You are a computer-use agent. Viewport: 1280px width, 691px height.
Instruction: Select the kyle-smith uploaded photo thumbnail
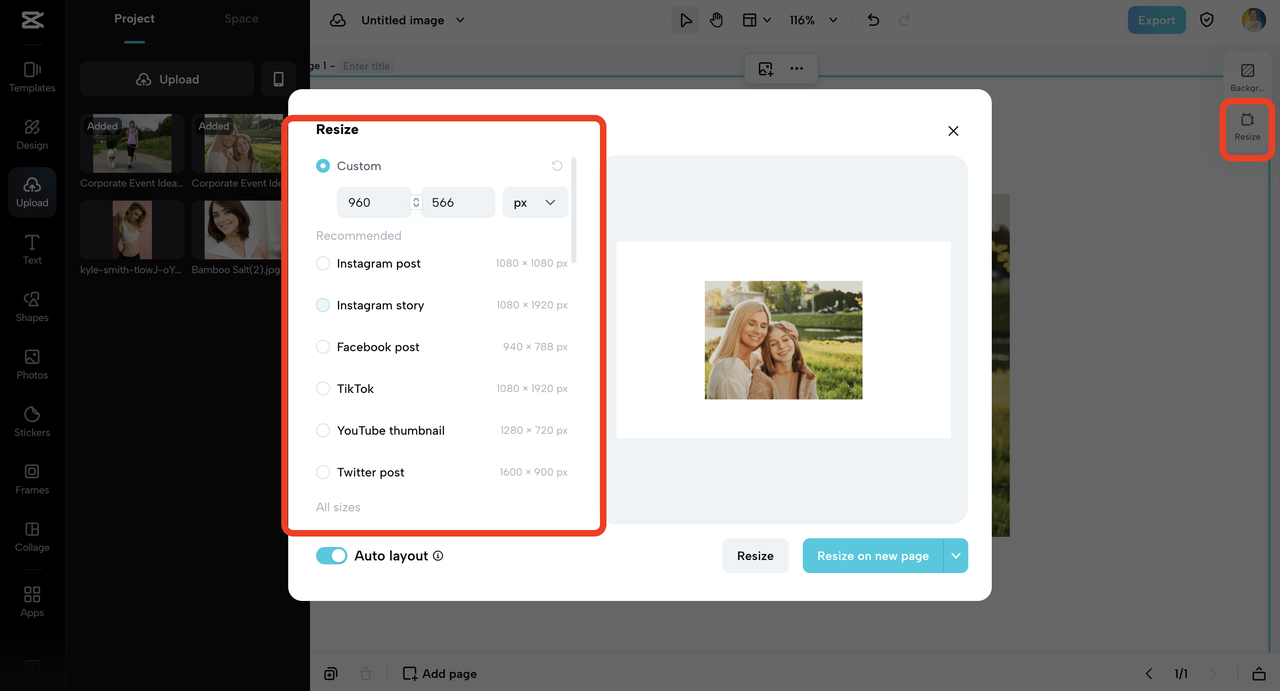coord(132,230)
